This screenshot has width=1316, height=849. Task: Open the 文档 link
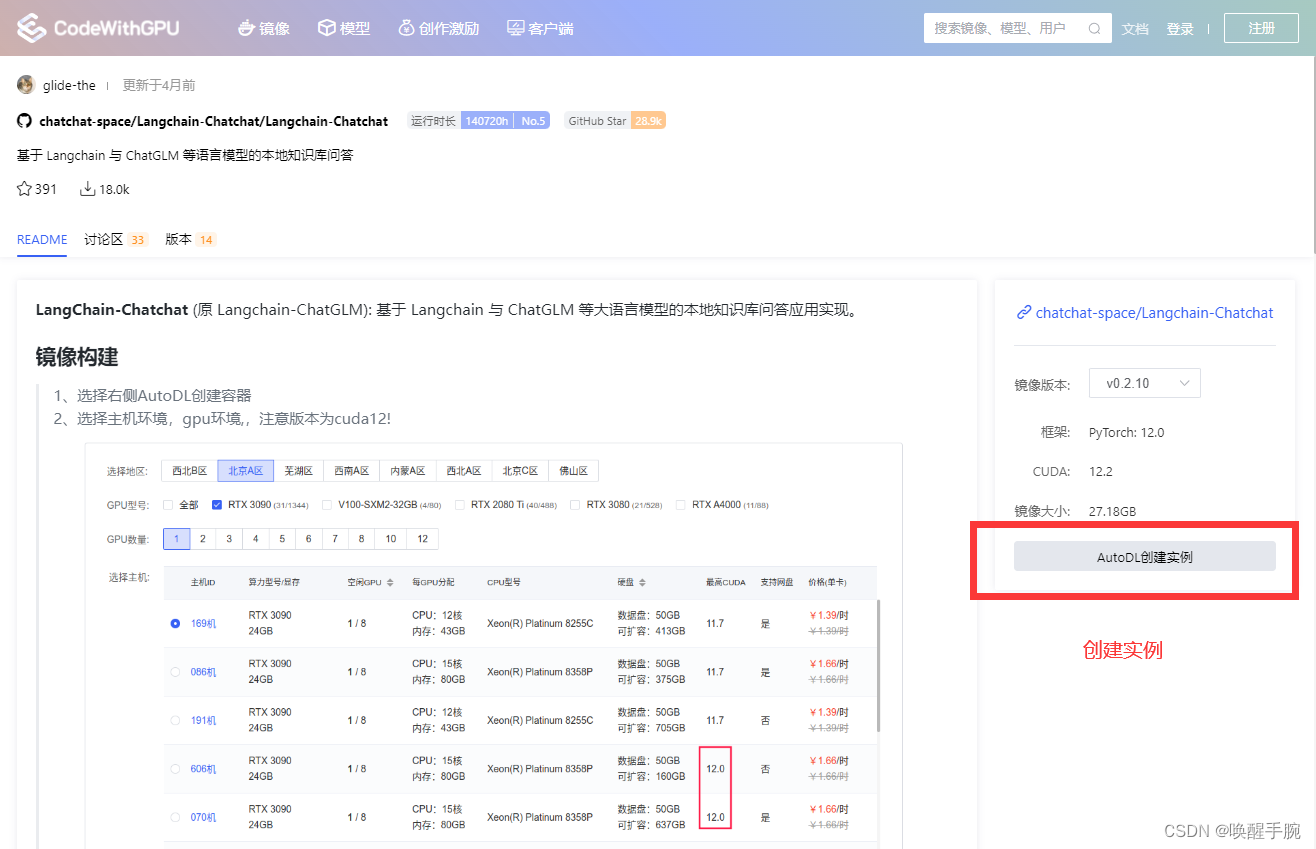(1135, 29)
